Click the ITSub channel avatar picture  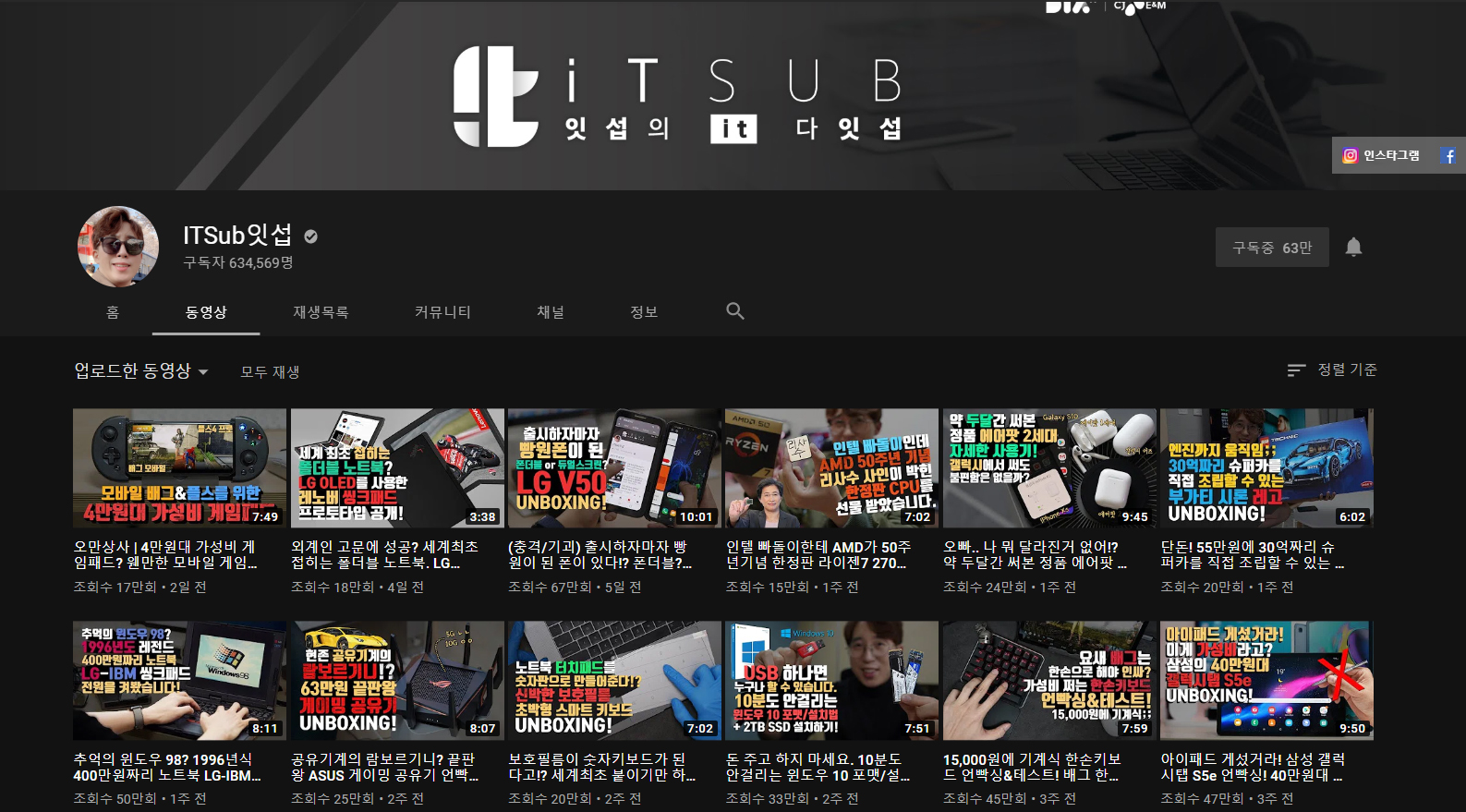click(x=118, y=247)
